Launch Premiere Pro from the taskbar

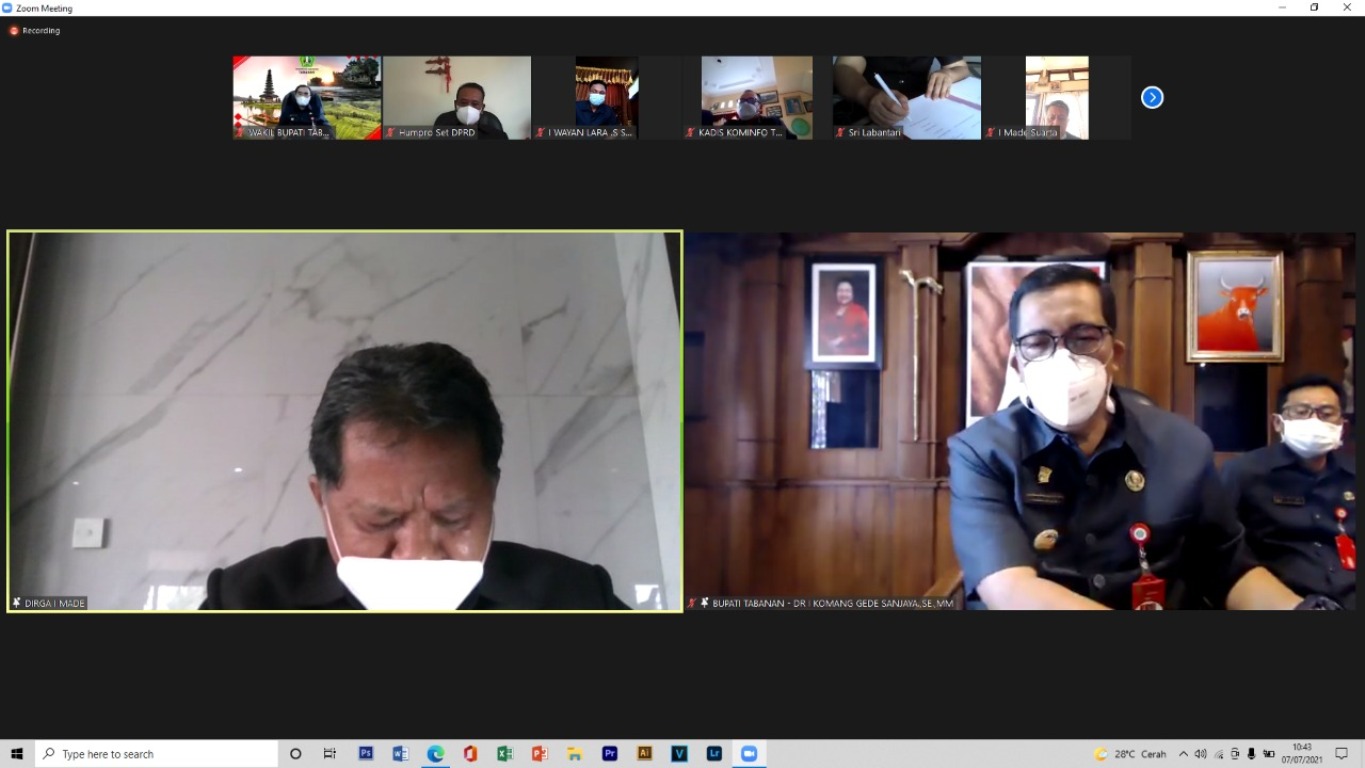[609, 754]
